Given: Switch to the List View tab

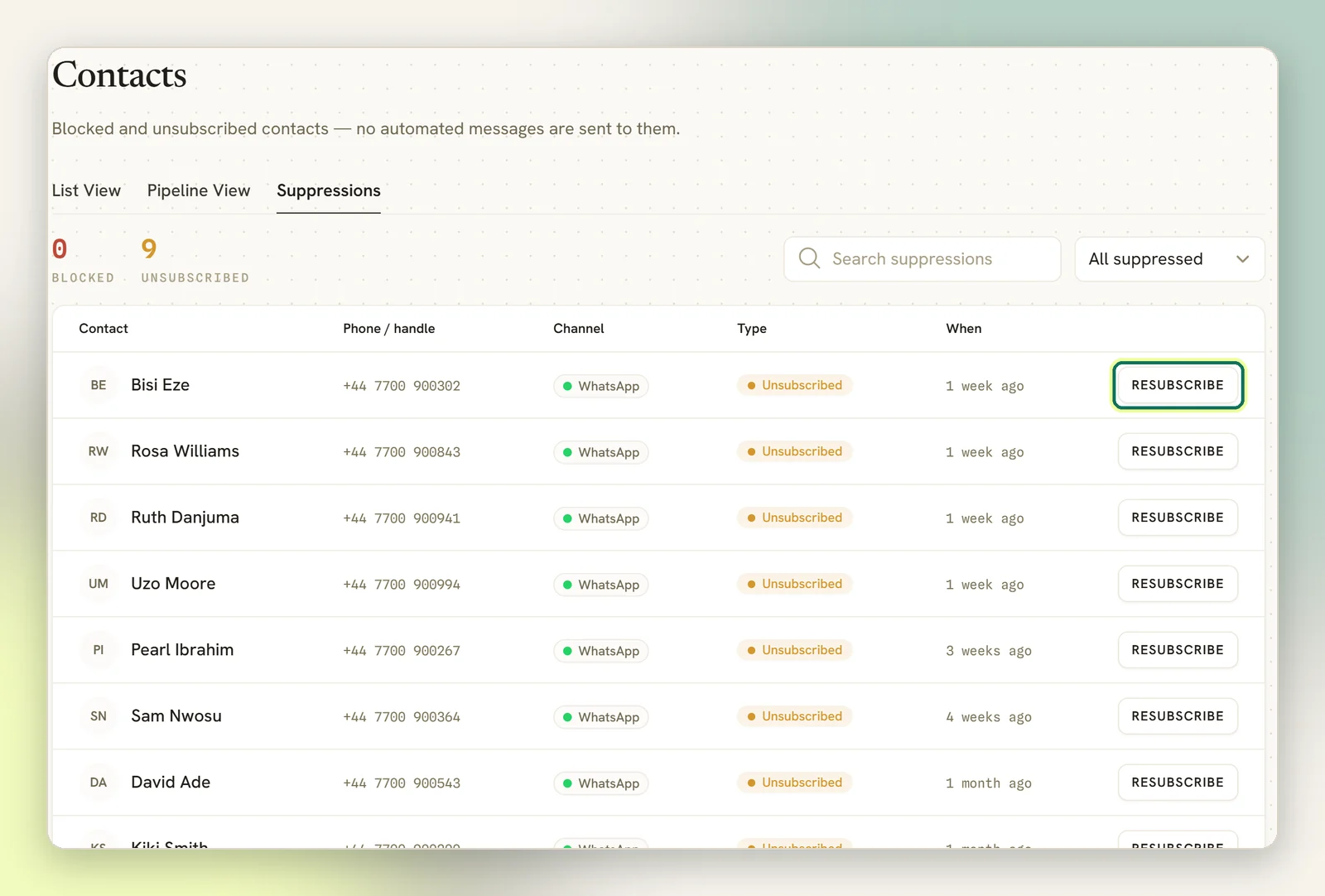Looking at the screenshot, I should [86, 190].
